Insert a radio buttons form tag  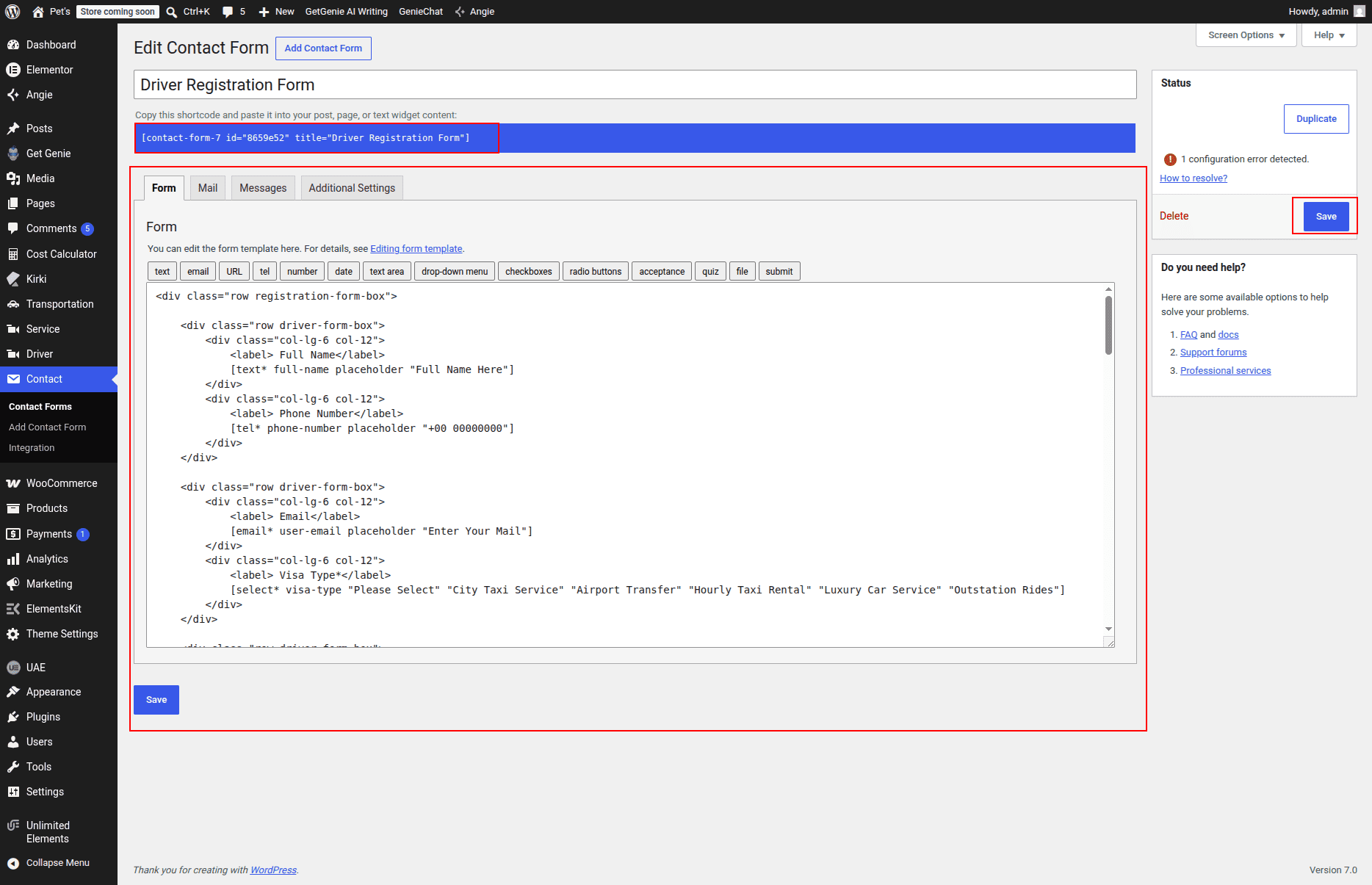coord(596,272)
